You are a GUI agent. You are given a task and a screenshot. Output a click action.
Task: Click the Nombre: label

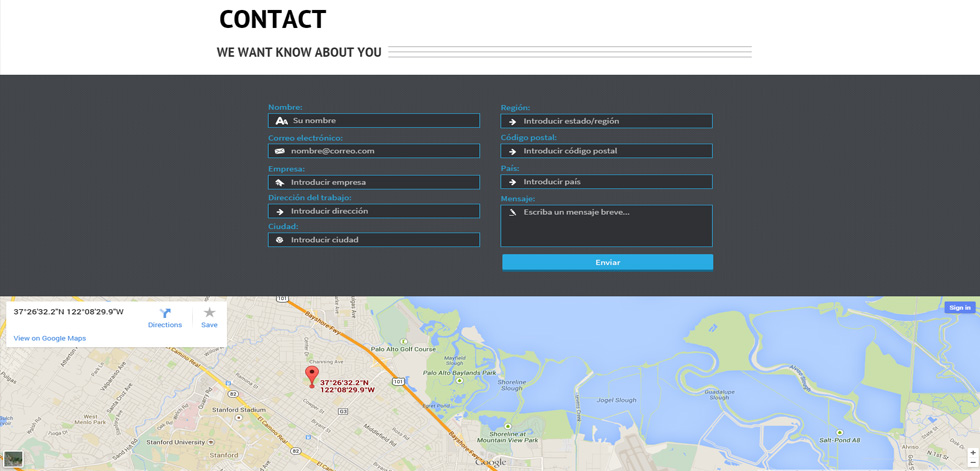click(x=285, y=107)
